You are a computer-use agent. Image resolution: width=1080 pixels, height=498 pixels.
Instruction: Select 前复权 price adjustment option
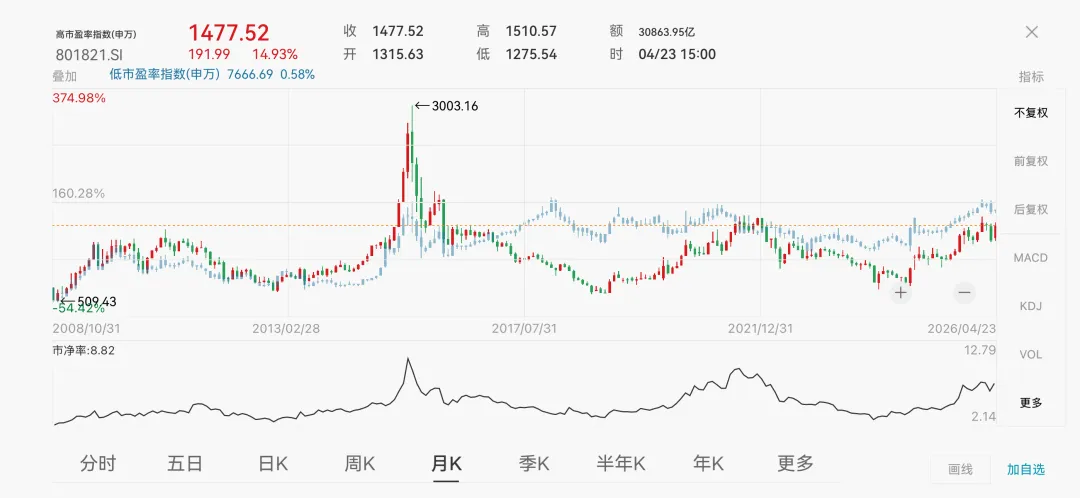click(1031, 160)
